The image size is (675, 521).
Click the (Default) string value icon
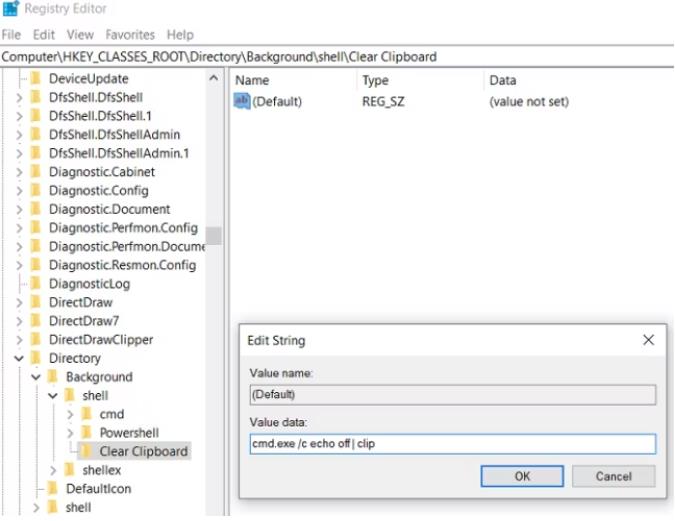[x=242, y=102]
